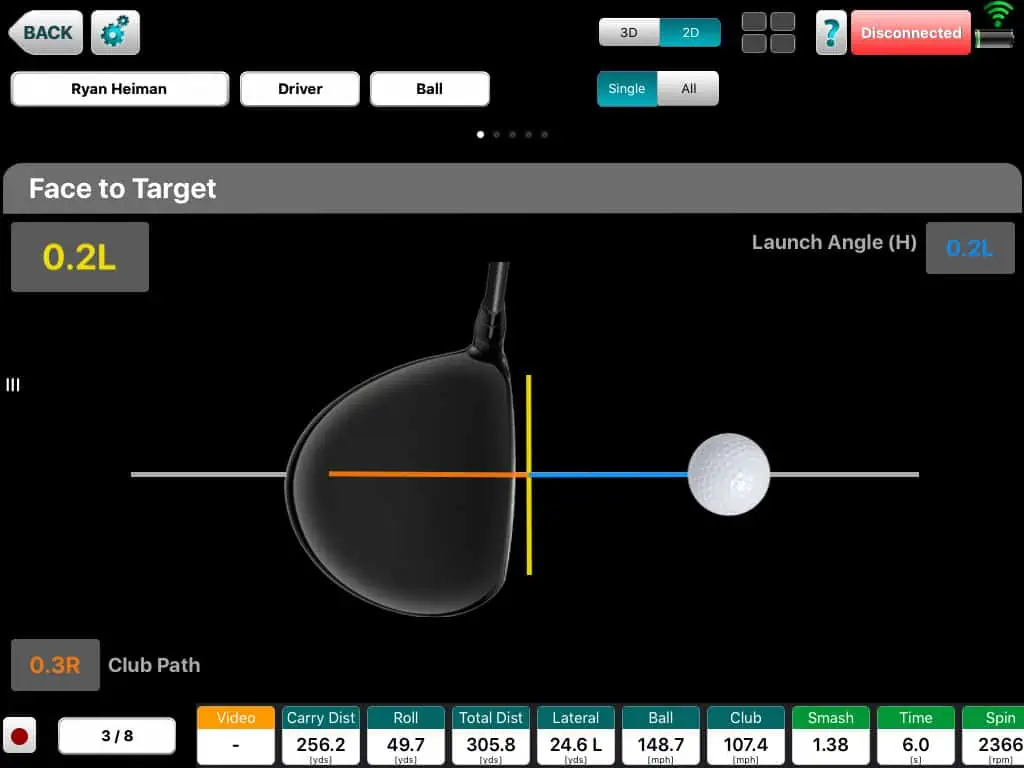
Task: Open the Ball type selector
Action: point(429,89)
